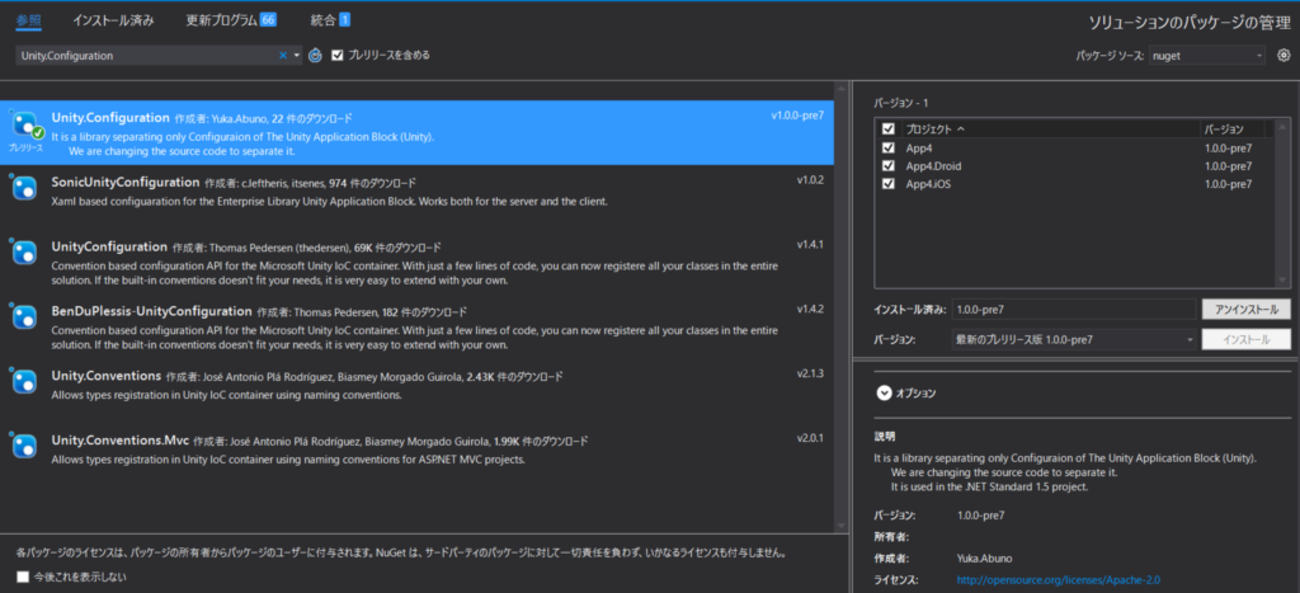Toggle the select-all projects checkbox
This screenshot has width=1300, height=593.
[x=888, y=129]
